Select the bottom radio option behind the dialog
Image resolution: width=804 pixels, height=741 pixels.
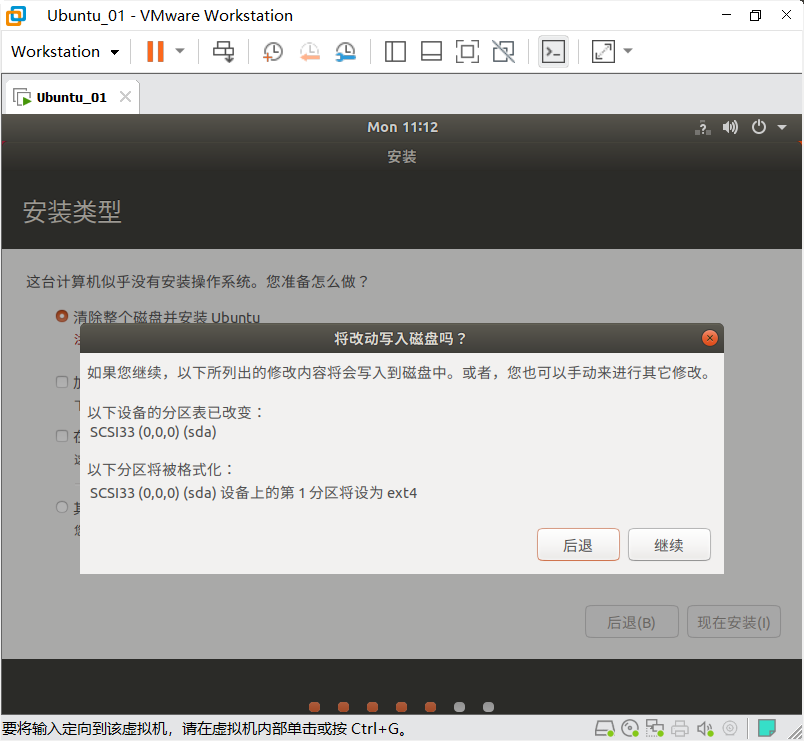[x=62, y=507]
